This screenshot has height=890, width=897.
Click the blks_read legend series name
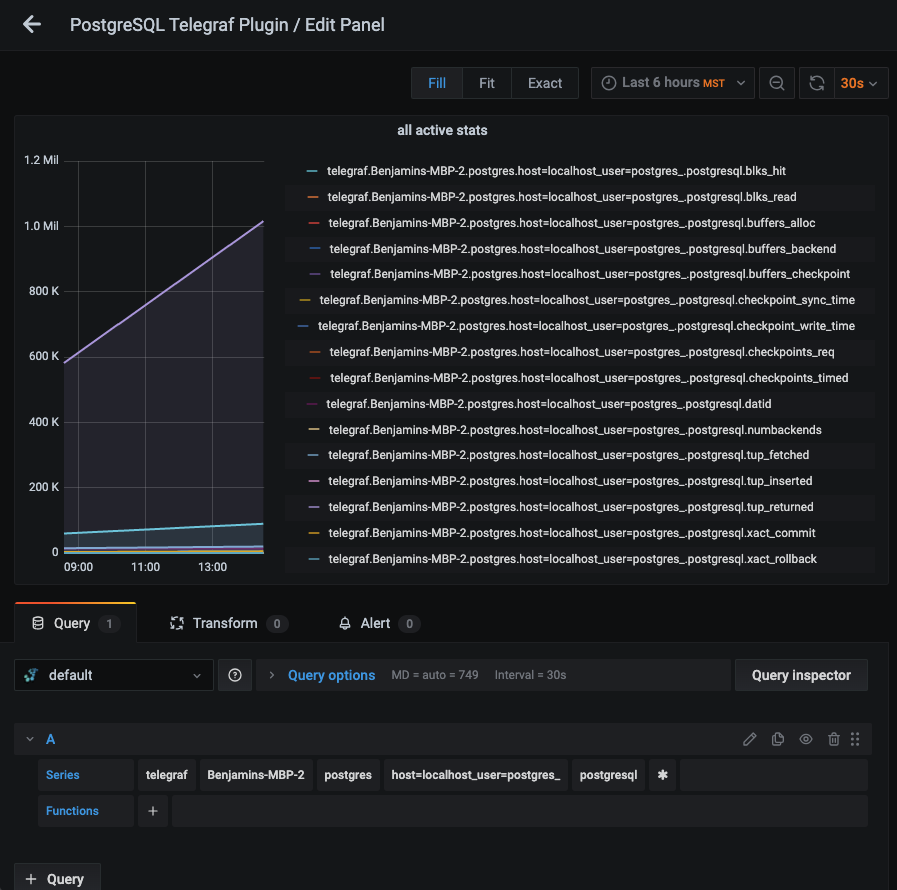[x=562, y=197]
